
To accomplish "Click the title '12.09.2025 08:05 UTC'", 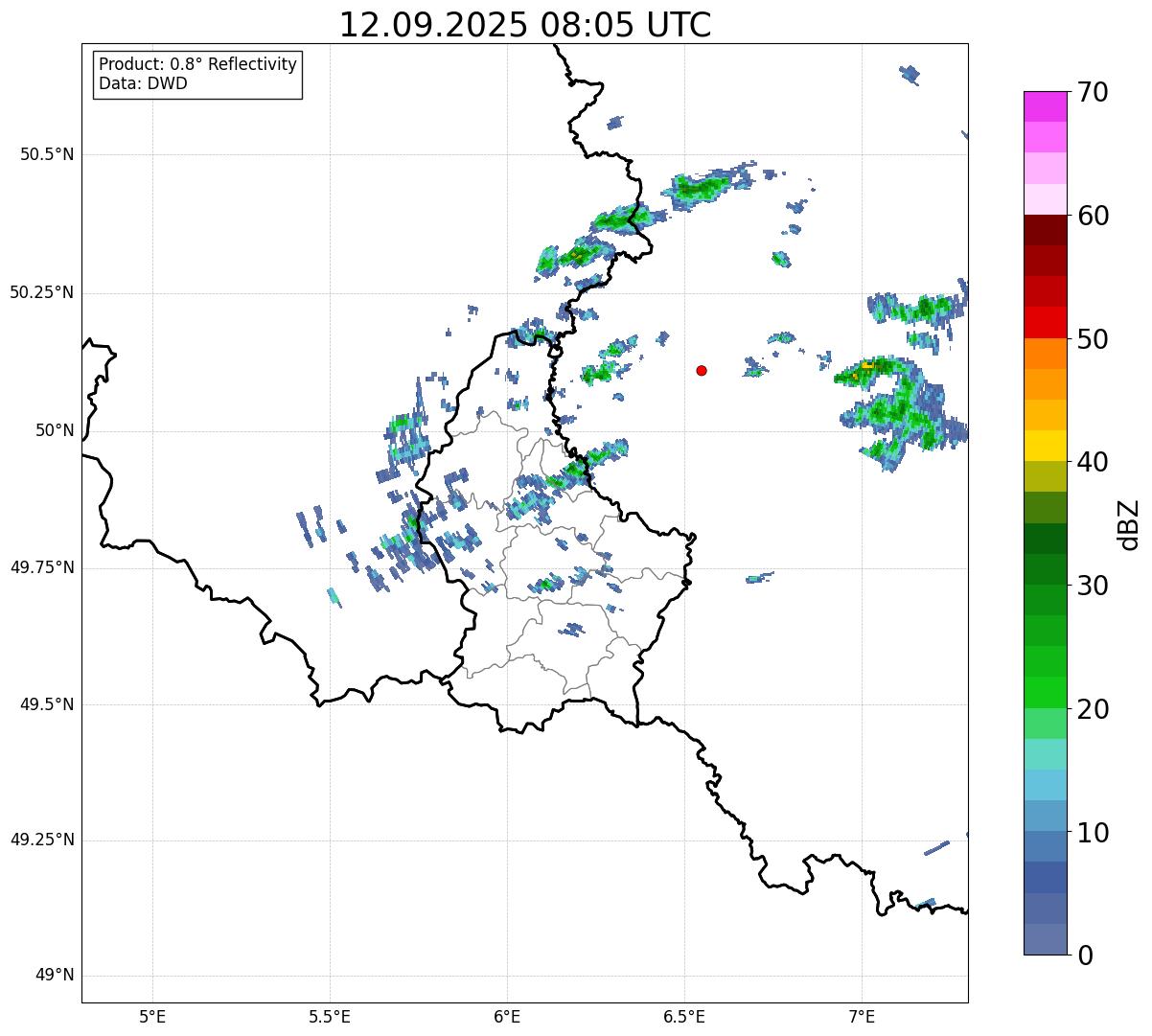I will [525, 25].
